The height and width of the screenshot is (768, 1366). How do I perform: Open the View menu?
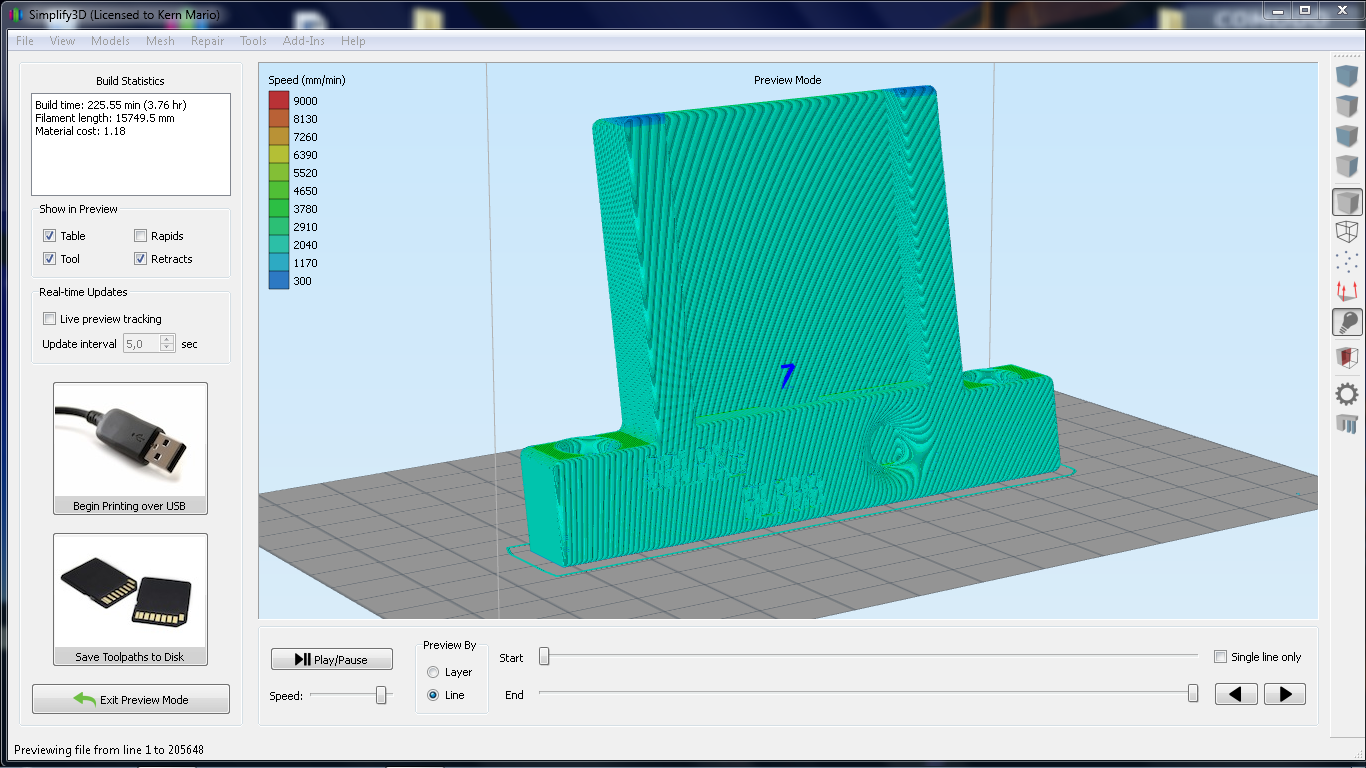[62, 41]
